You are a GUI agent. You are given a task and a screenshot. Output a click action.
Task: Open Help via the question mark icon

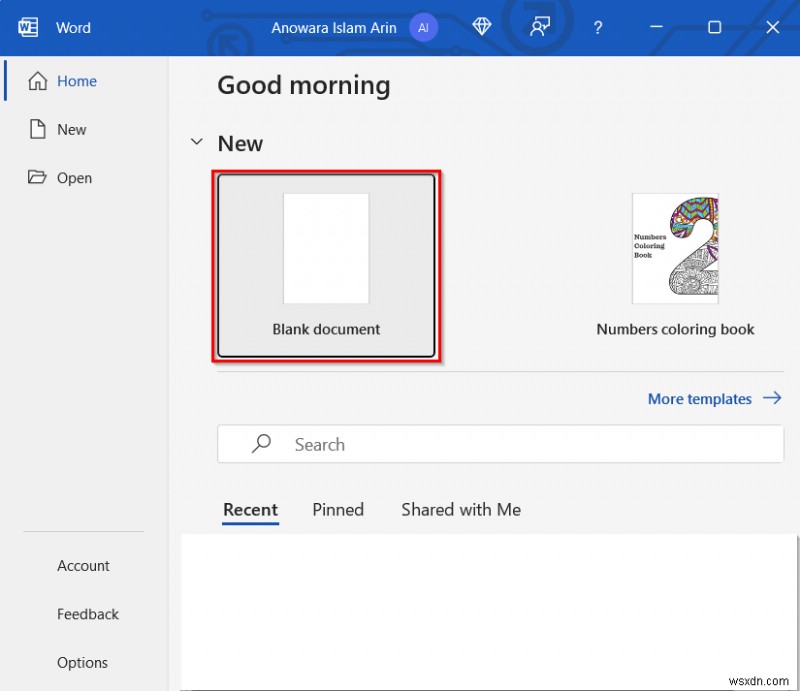point(597,27)
